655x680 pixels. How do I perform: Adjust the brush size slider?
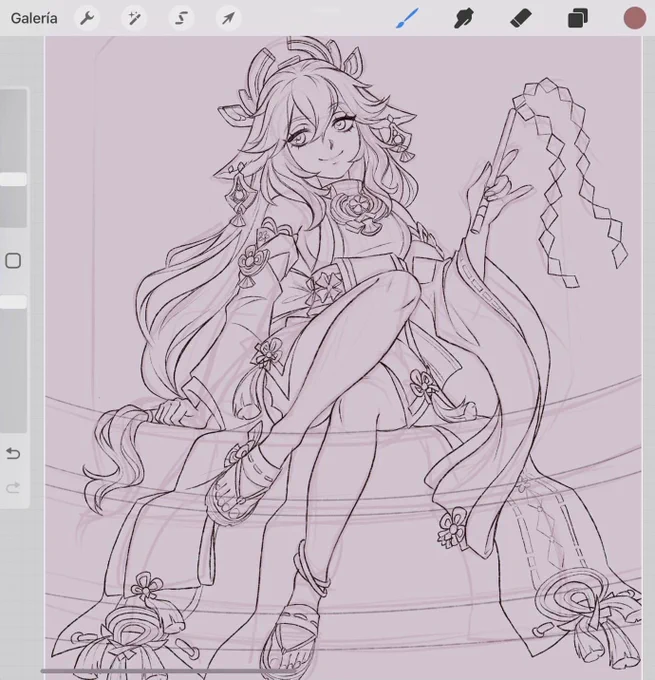pyautogui.click(x=13, y=179)
